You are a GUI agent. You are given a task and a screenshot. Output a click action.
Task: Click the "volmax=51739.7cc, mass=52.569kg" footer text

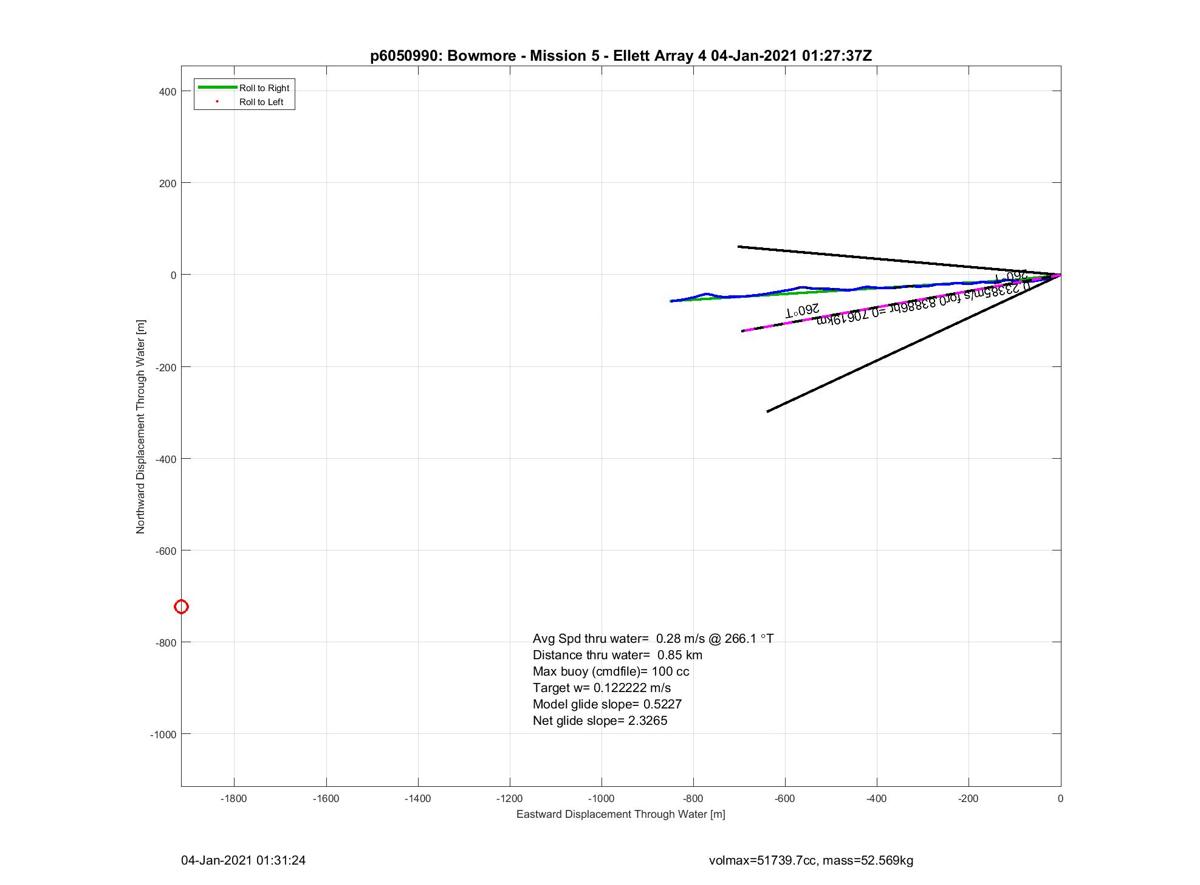coord(811,860)
